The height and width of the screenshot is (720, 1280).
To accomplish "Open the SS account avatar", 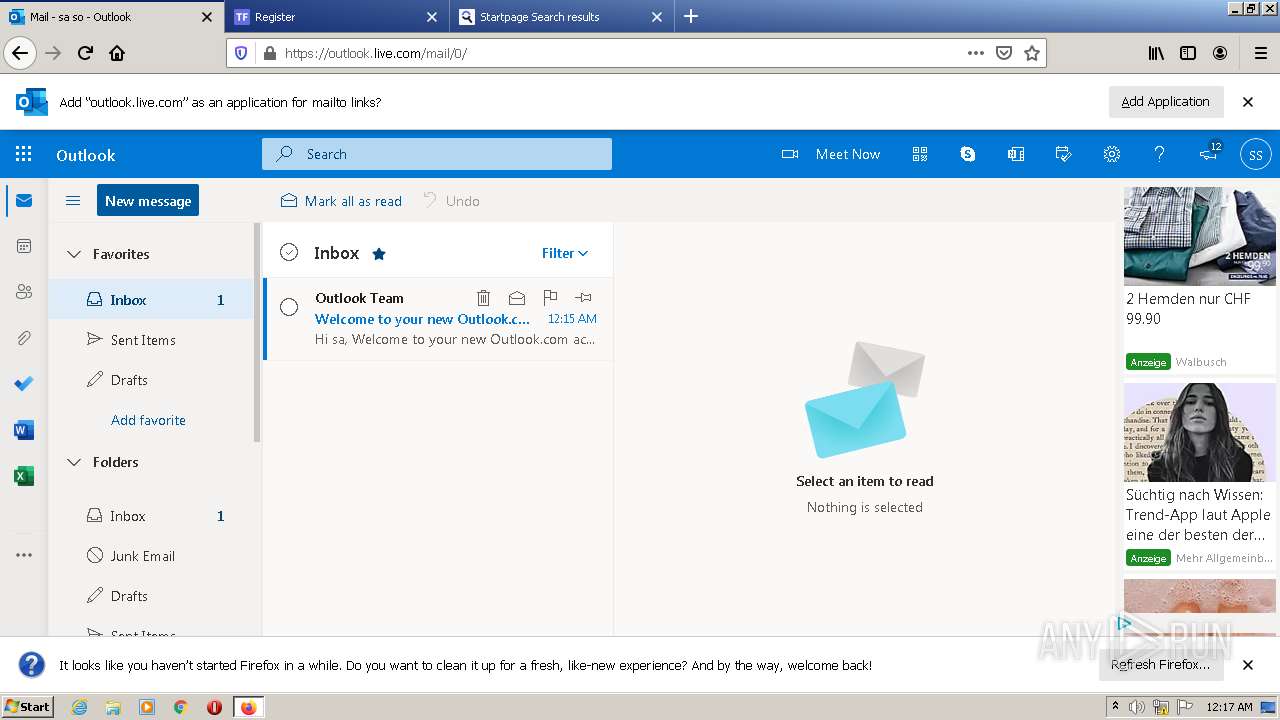I will 1255,154.
